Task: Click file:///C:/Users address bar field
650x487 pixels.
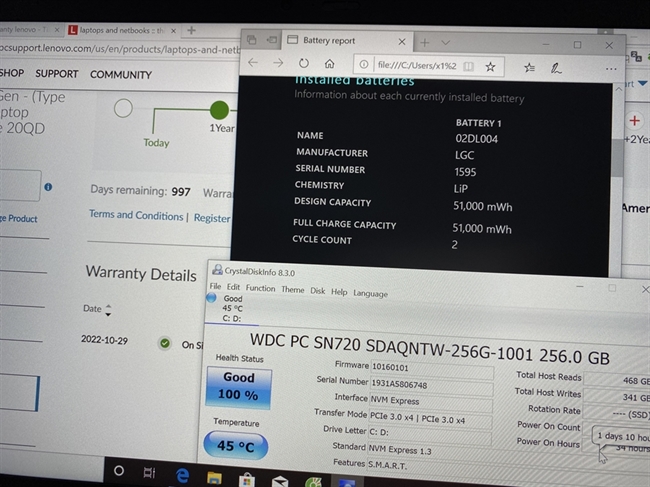Action: pyautogui.click(x=417, y=65)
